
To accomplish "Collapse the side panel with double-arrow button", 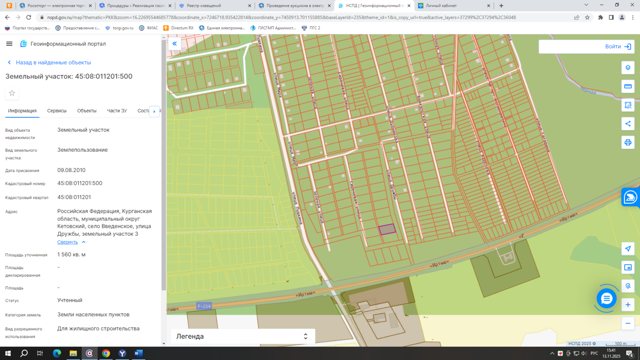I will 175,43.
